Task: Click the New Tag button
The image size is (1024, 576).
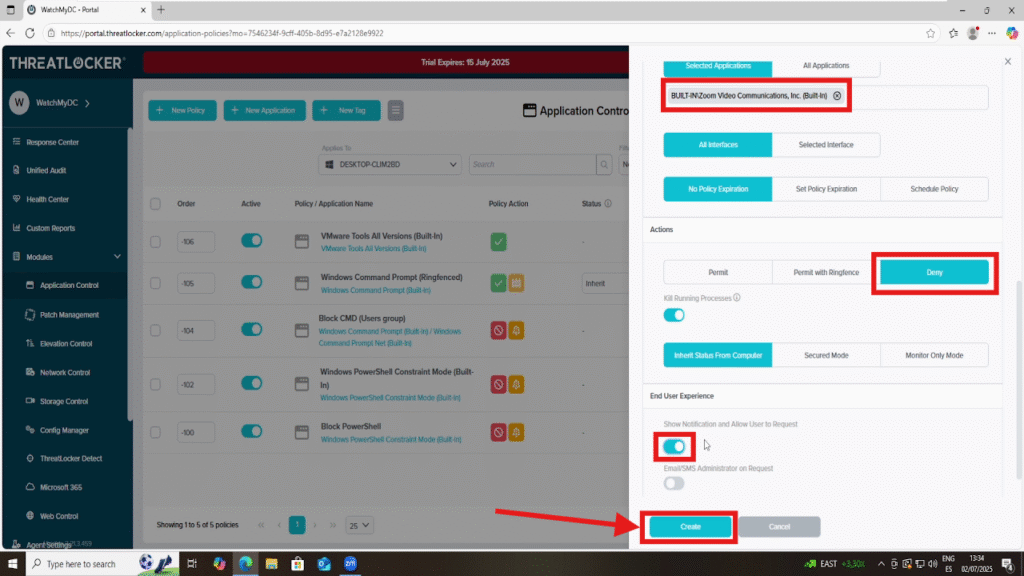Action: click(346, 110)
